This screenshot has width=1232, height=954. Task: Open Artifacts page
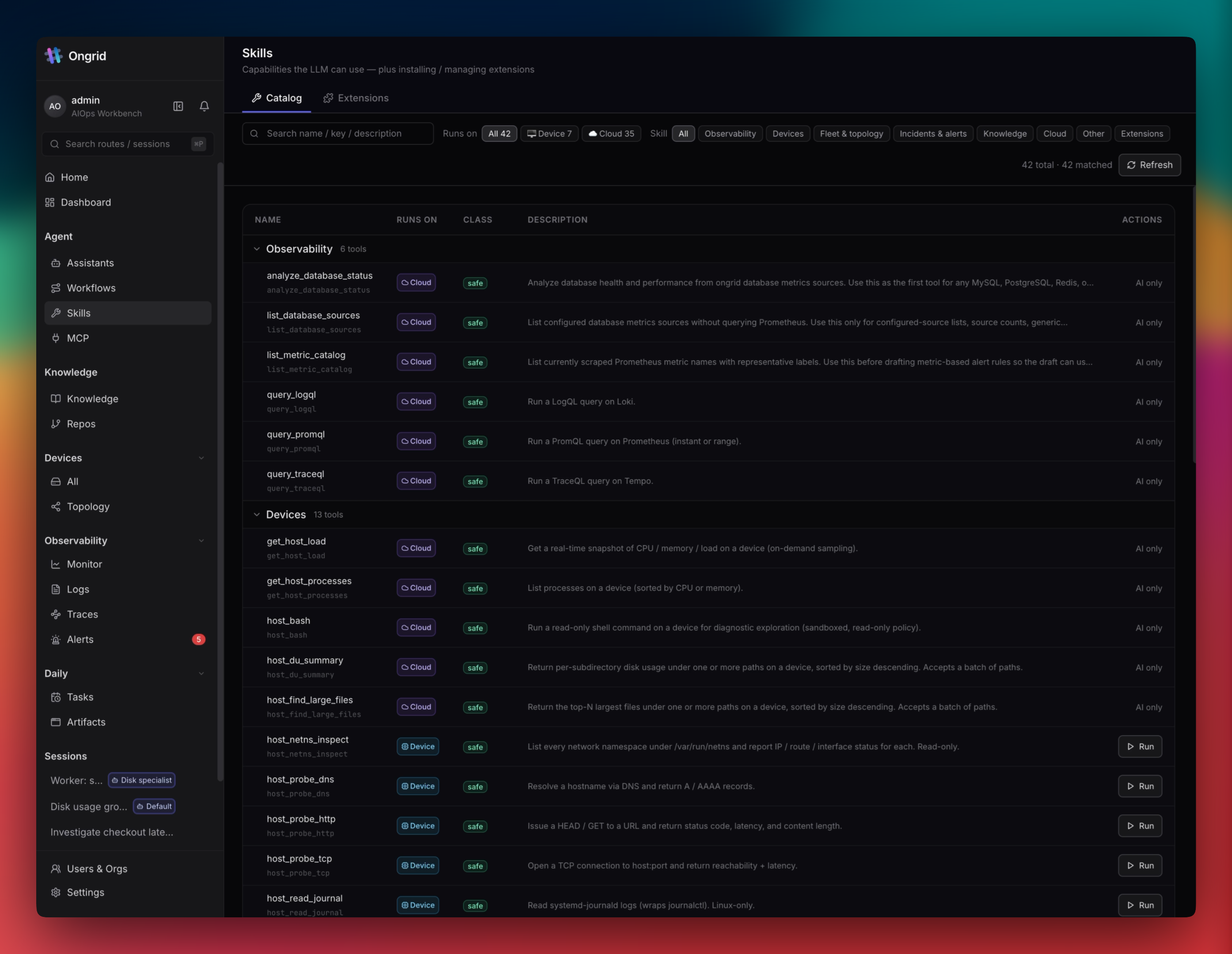click(x=128, y=722)
